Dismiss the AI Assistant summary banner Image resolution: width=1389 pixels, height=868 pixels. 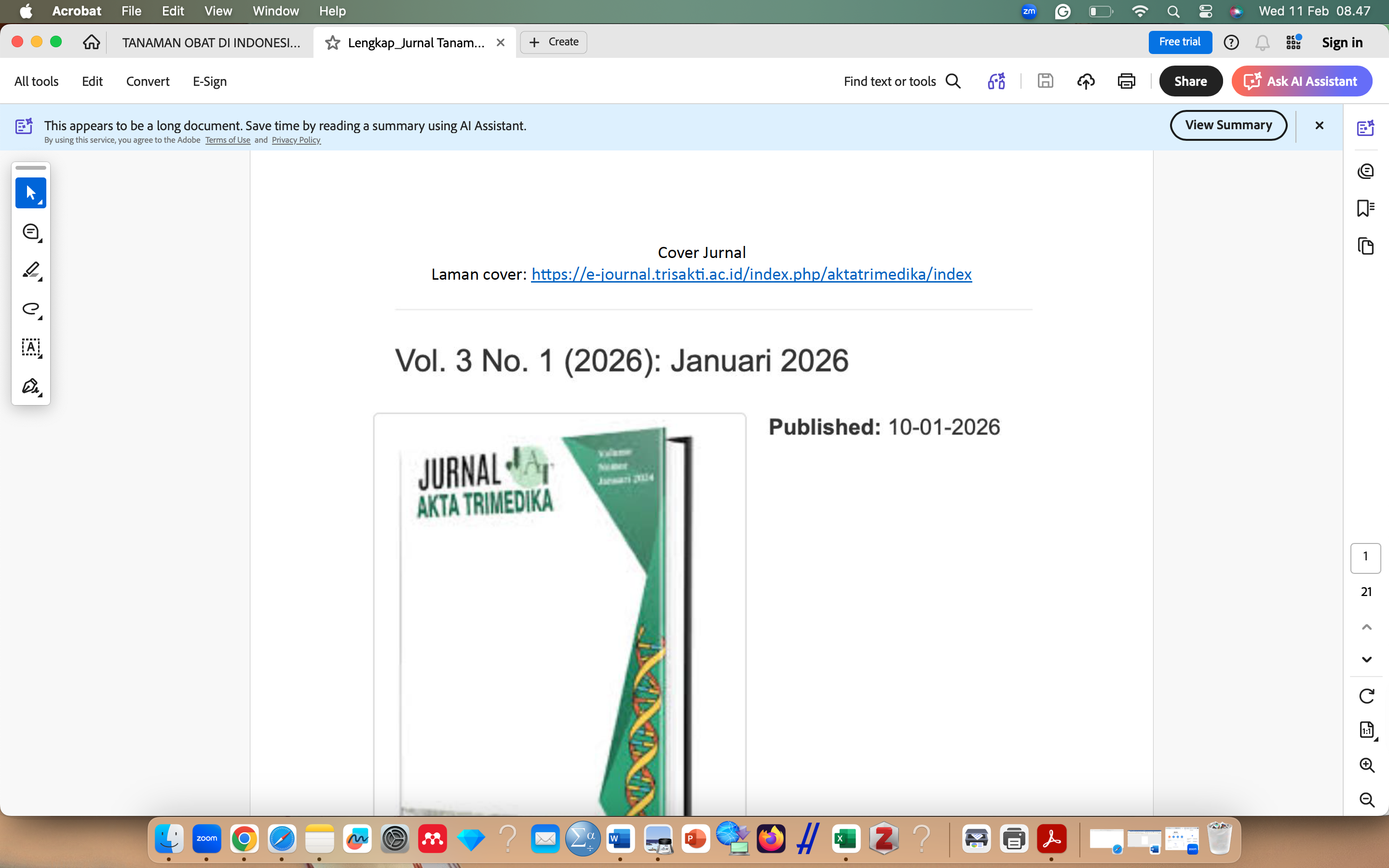1319,125
